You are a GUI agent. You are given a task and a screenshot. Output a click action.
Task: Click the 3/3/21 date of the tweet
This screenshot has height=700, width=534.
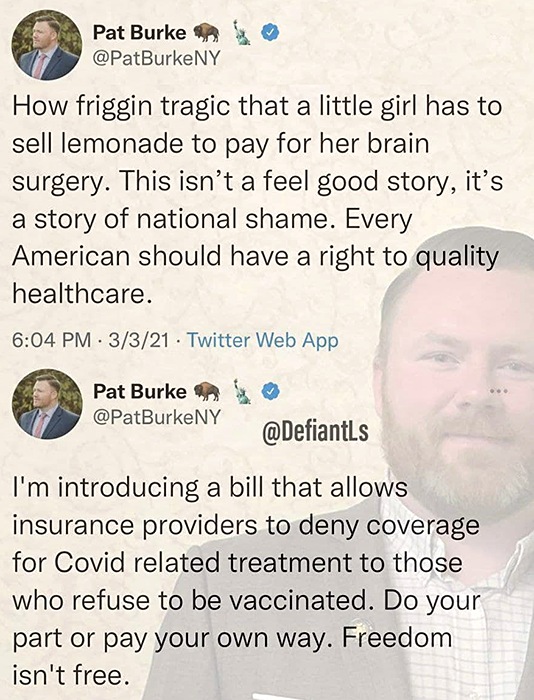point(138,340)
